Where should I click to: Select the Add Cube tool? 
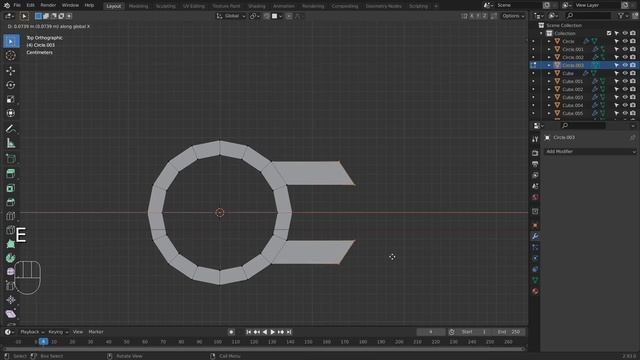tap(11, 158)
